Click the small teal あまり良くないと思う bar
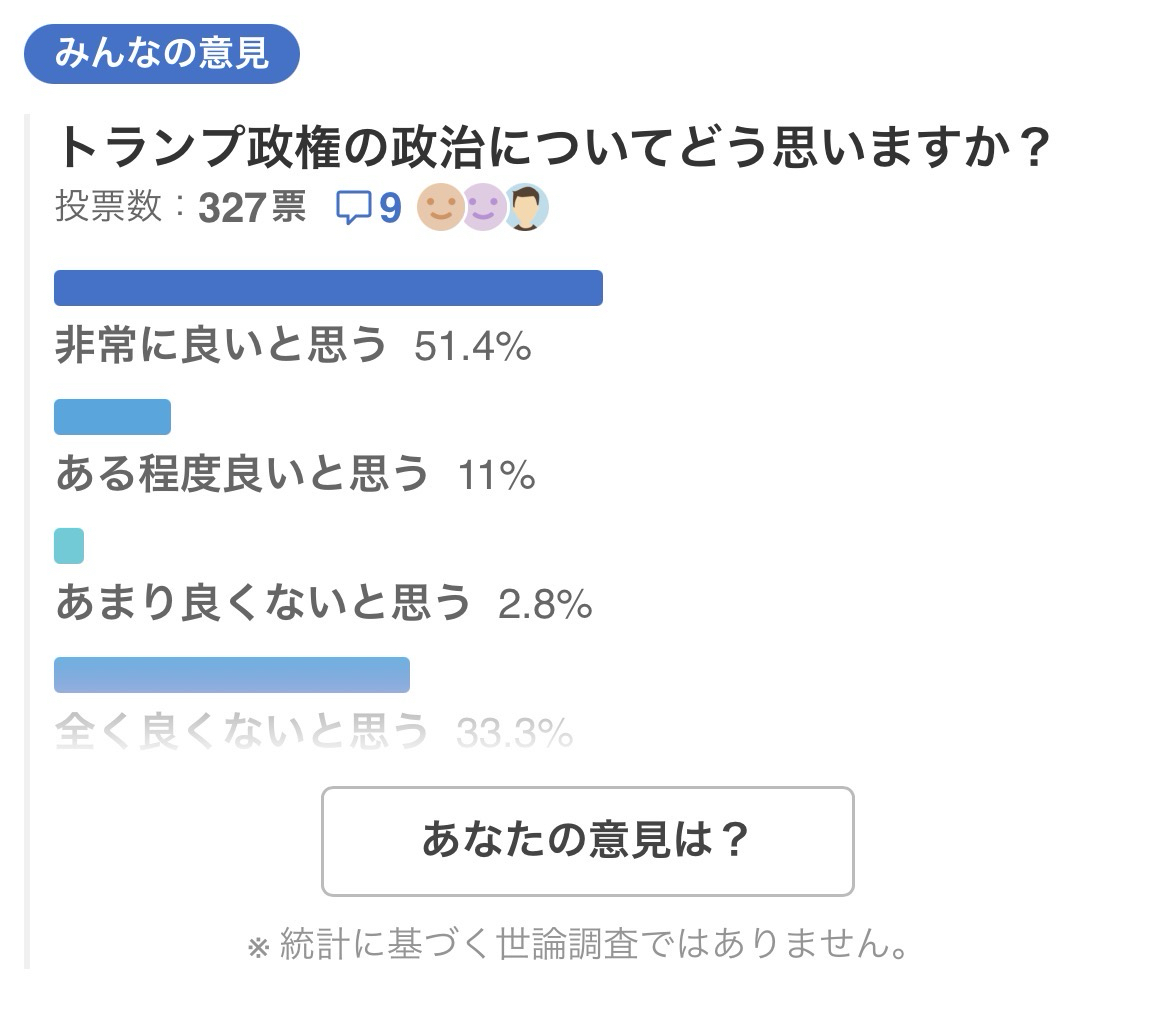Viewport: 1170px width, 1016px height. point(69,546)
